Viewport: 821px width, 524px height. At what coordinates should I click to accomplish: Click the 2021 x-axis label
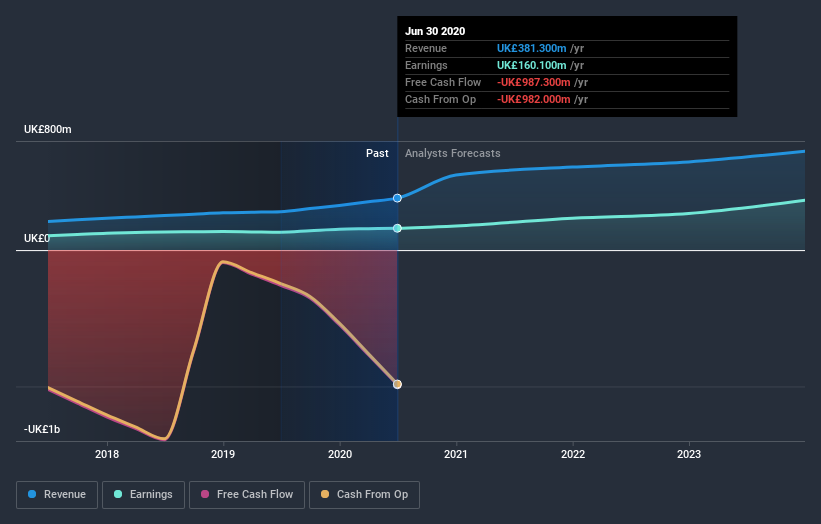(456, 454)
